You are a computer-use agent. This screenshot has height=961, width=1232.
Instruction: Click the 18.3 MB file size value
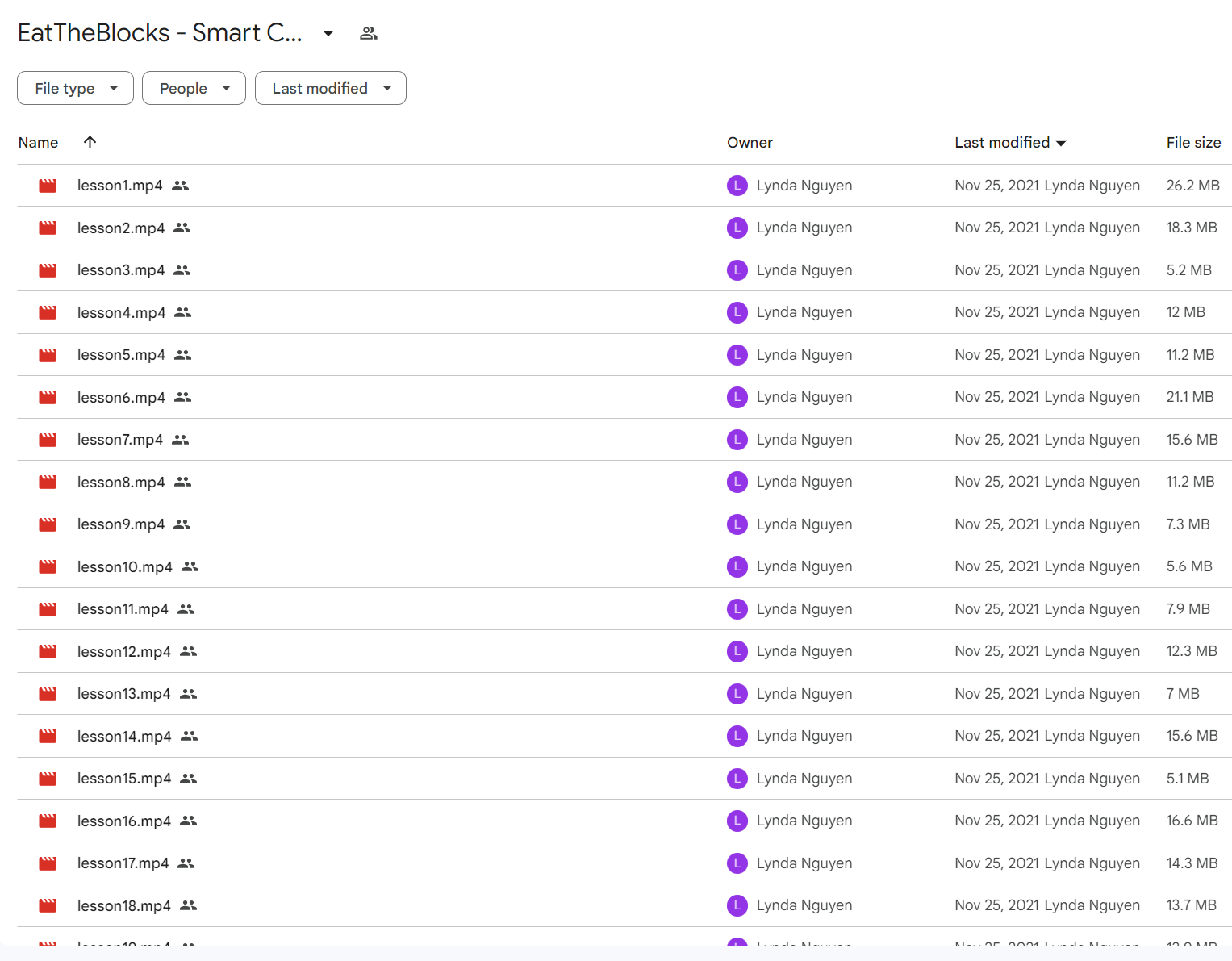tap(1192, 228)
